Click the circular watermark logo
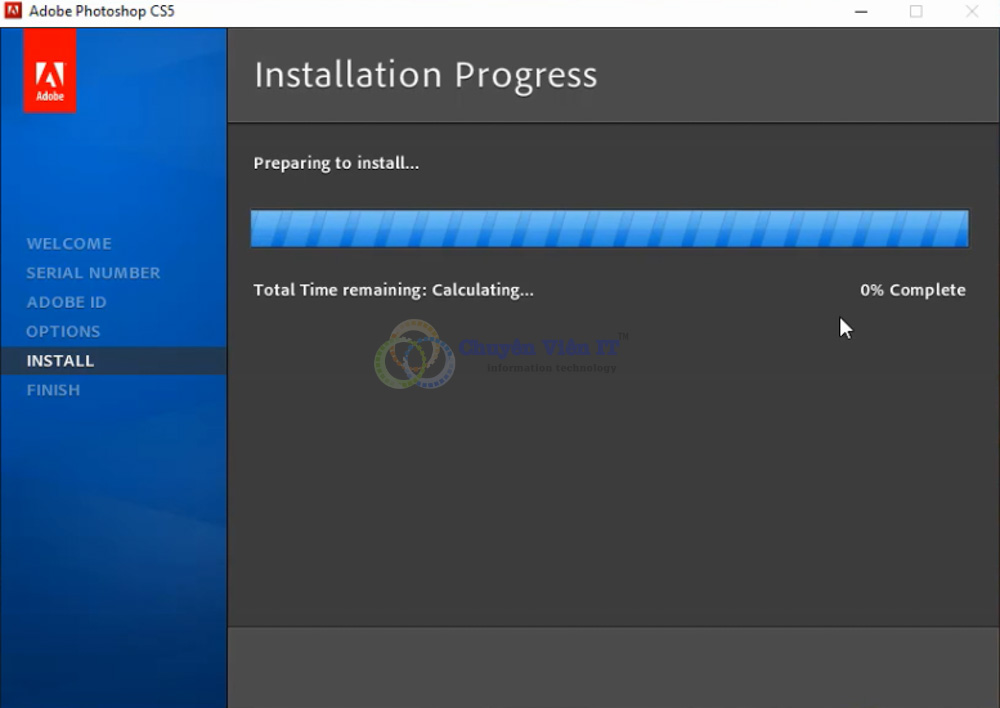 [414, 355]
